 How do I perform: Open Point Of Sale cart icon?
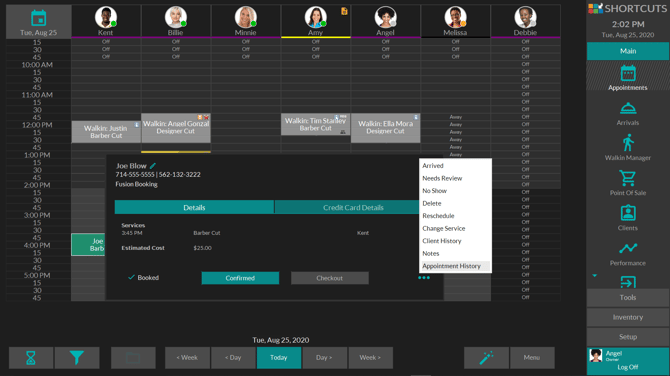(x=627, y=178)
